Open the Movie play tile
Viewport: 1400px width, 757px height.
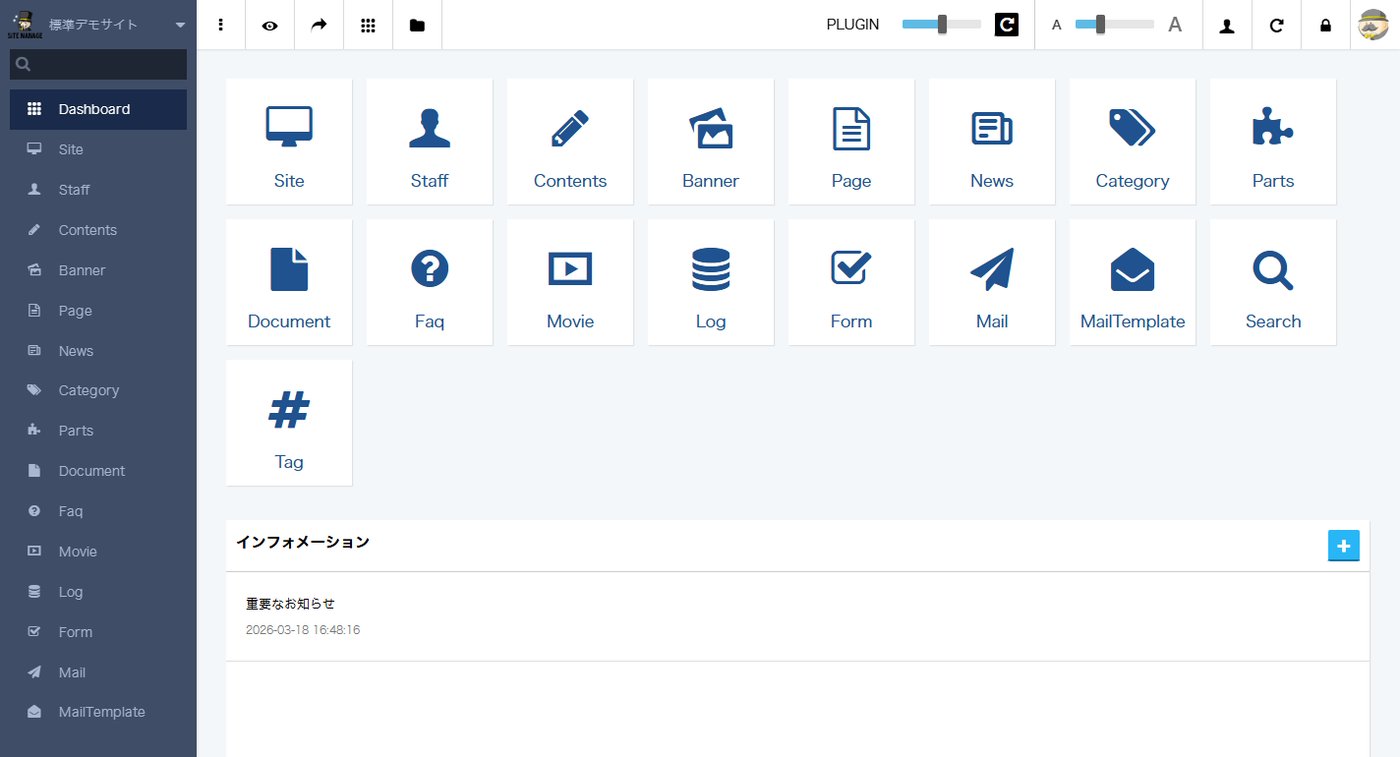(570, 282)
